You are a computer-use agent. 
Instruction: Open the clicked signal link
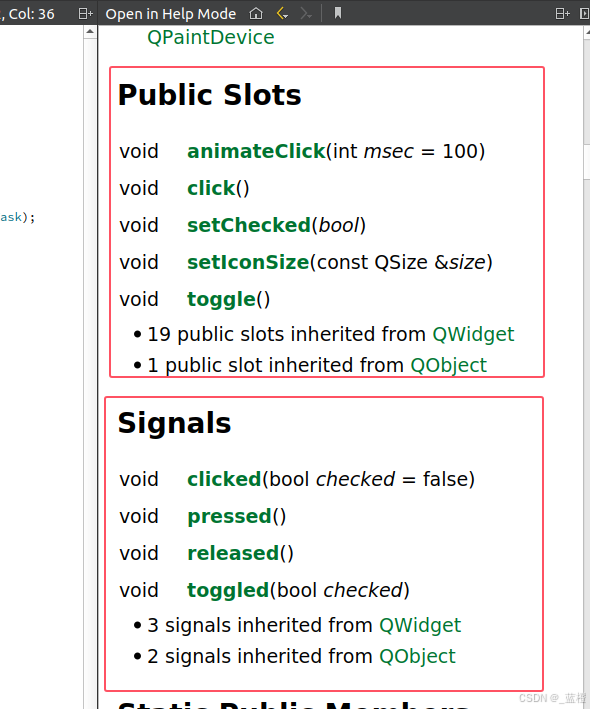[x=224, y=479]
